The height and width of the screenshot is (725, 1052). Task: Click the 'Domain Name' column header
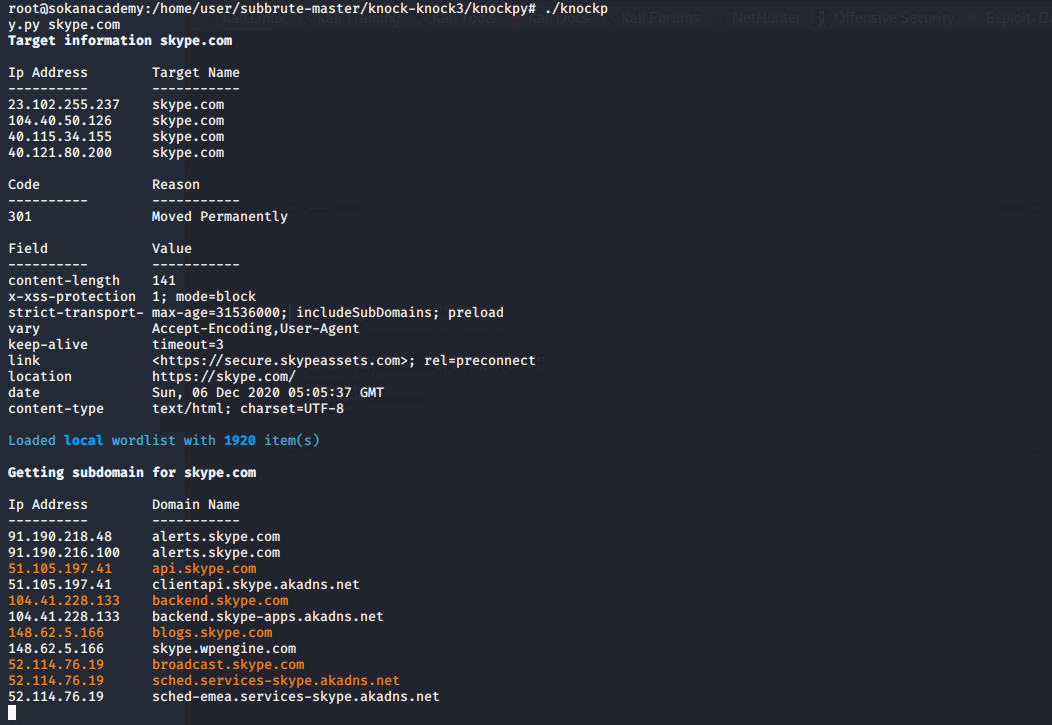click(x=195, y=504)
